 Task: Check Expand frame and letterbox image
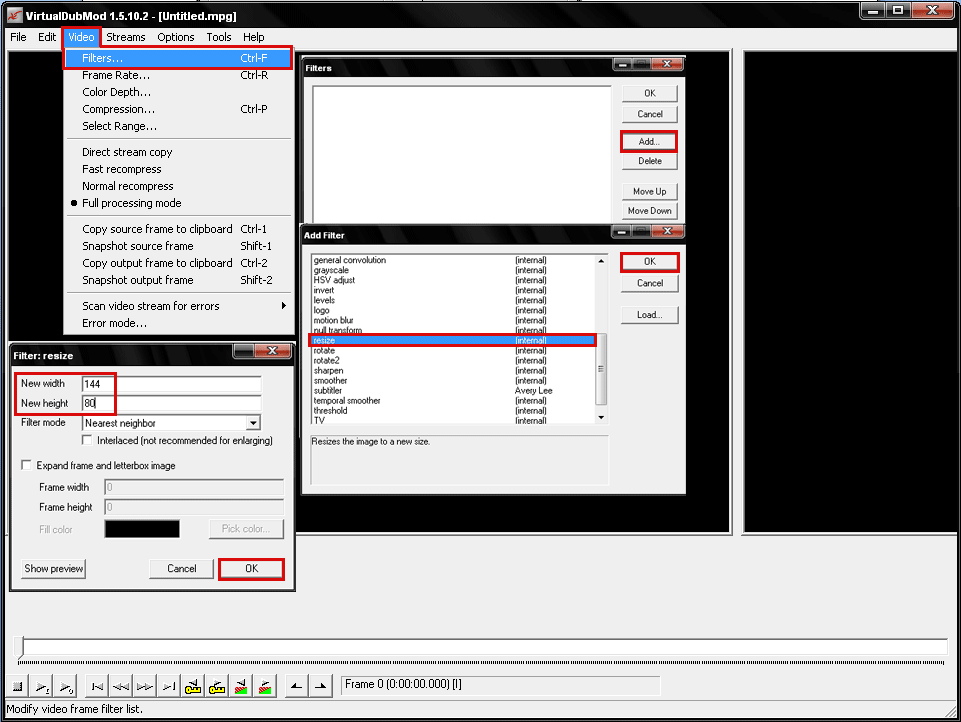pos(26,466)
